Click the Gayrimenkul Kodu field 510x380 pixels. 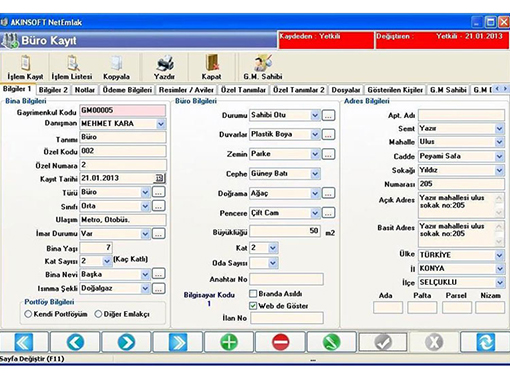[123, 110]
